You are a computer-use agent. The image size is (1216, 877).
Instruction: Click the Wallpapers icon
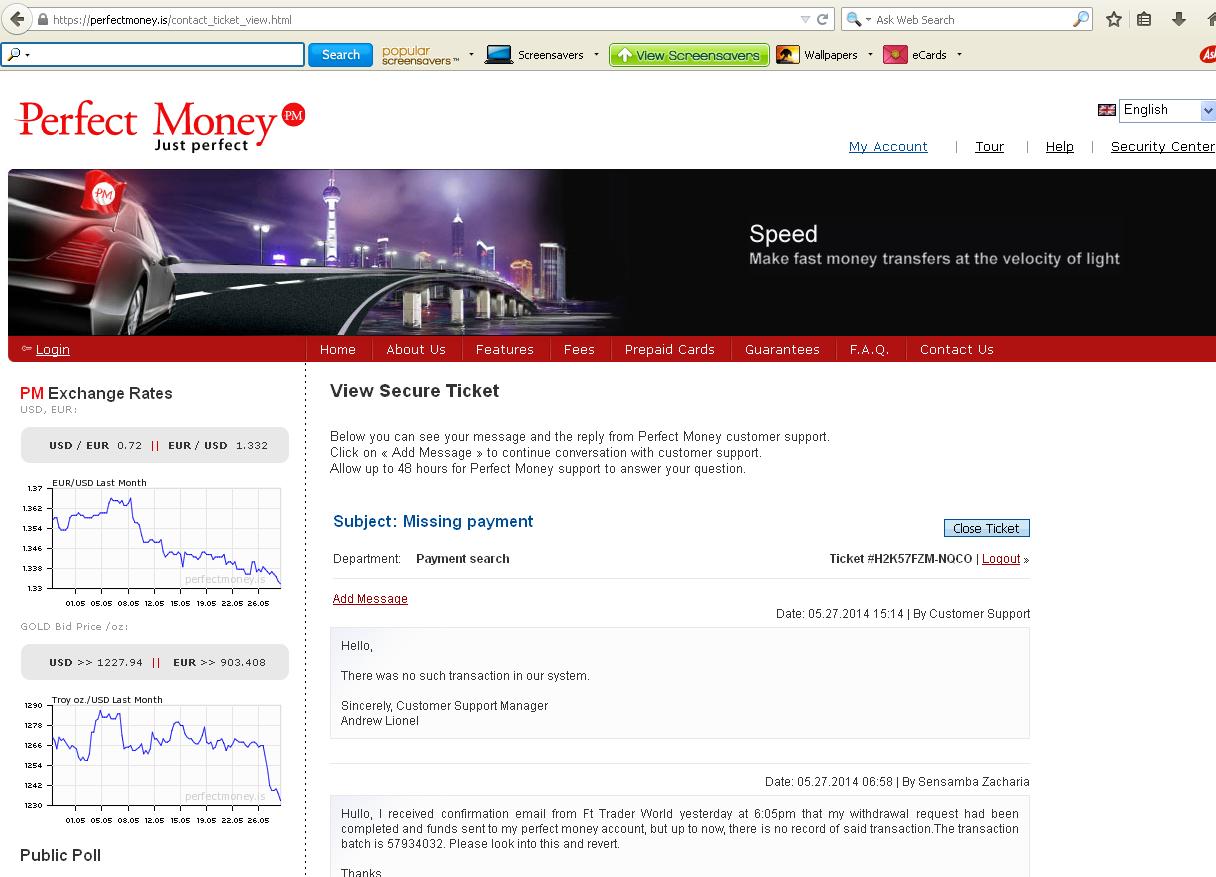point(788,55)
